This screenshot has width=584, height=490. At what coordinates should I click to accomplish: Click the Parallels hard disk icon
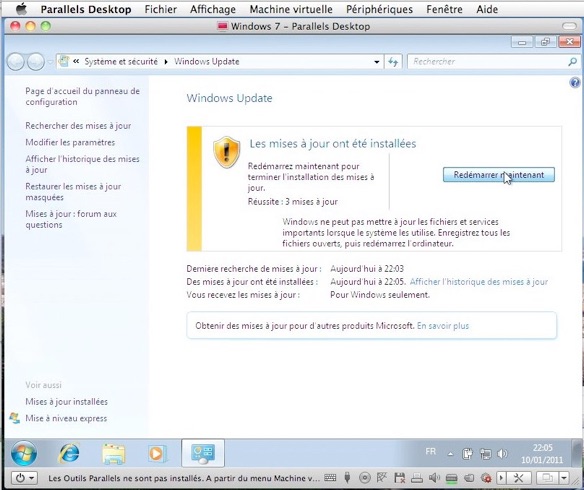(451, 478)
